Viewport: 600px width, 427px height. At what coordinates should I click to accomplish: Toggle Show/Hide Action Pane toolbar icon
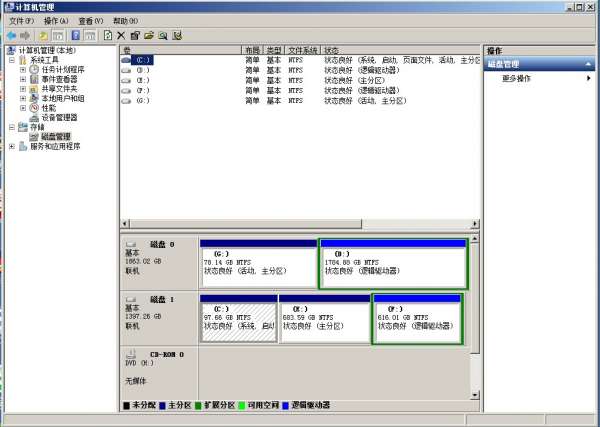(x=90, y=36)
